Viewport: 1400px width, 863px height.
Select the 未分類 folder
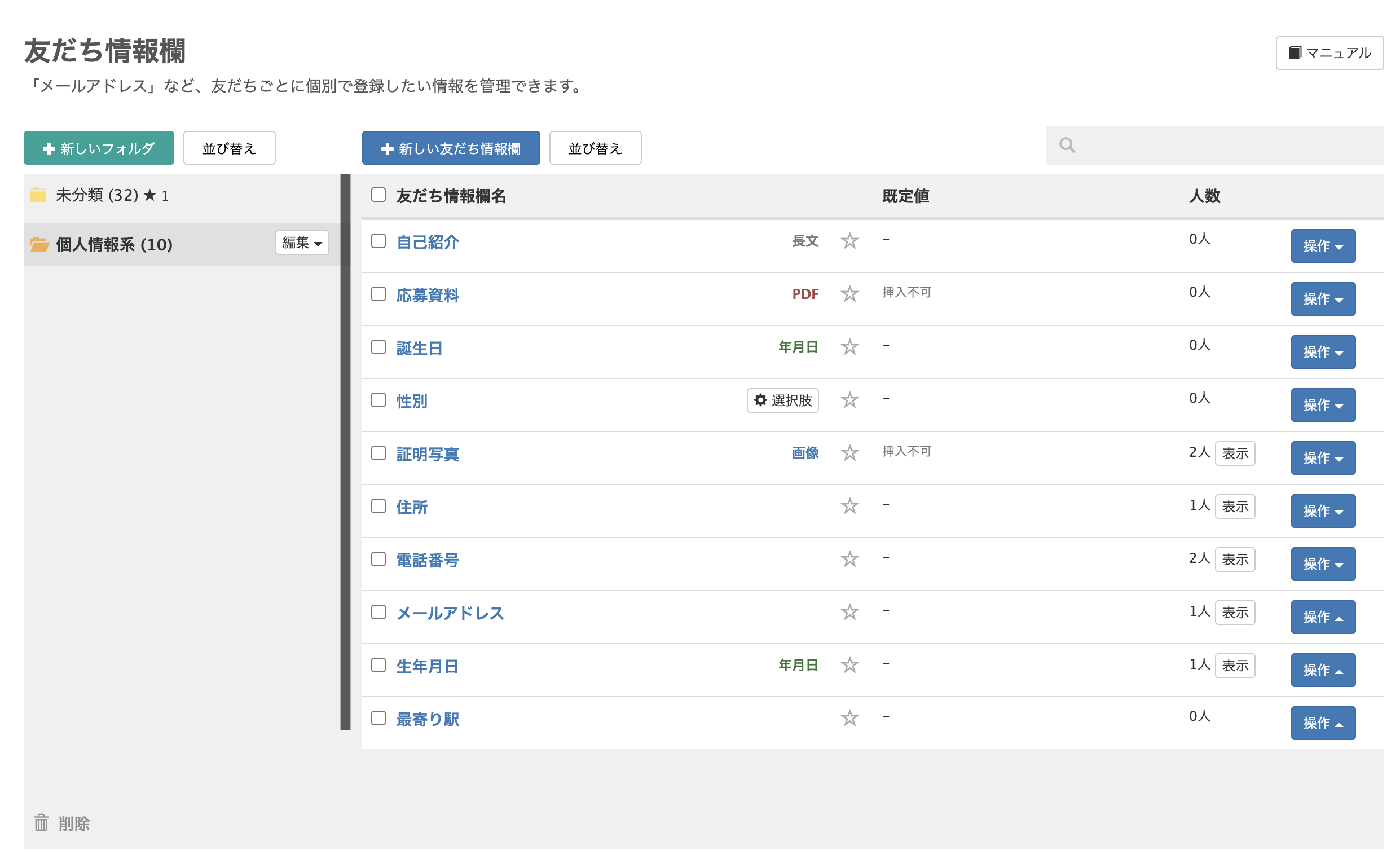pos(97,196)
